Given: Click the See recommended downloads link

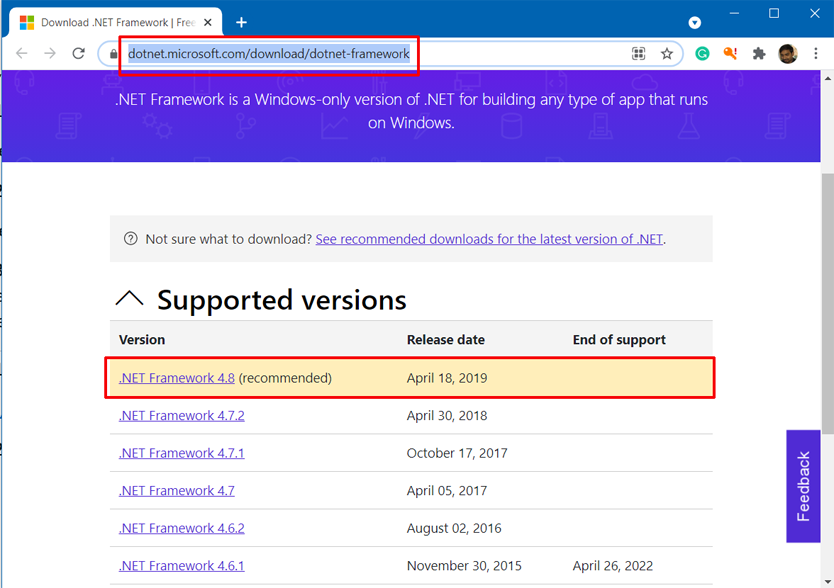Looking at the screenshot, I should coord(489,239).
